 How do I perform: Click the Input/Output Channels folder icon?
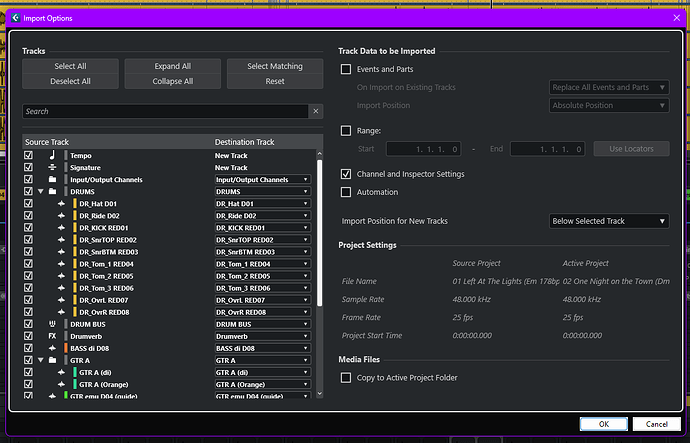coord(52,179)
